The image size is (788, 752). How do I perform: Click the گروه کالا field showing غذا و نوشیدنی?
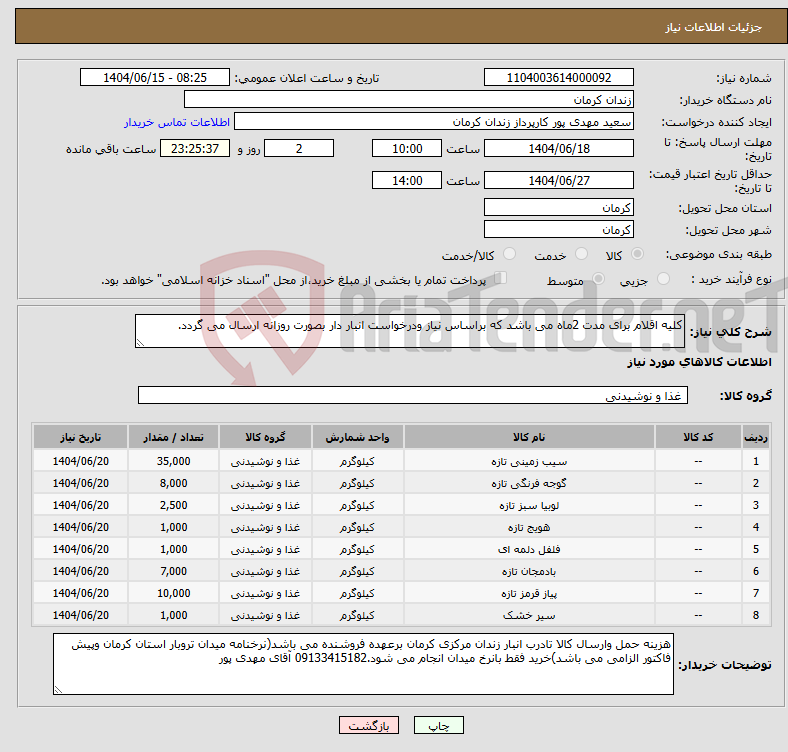pos(411,396)
